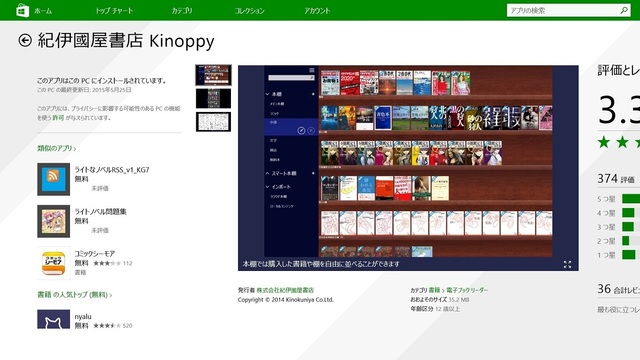
Task: Focus the アプリの検索 search box
Action: point(568,11)
